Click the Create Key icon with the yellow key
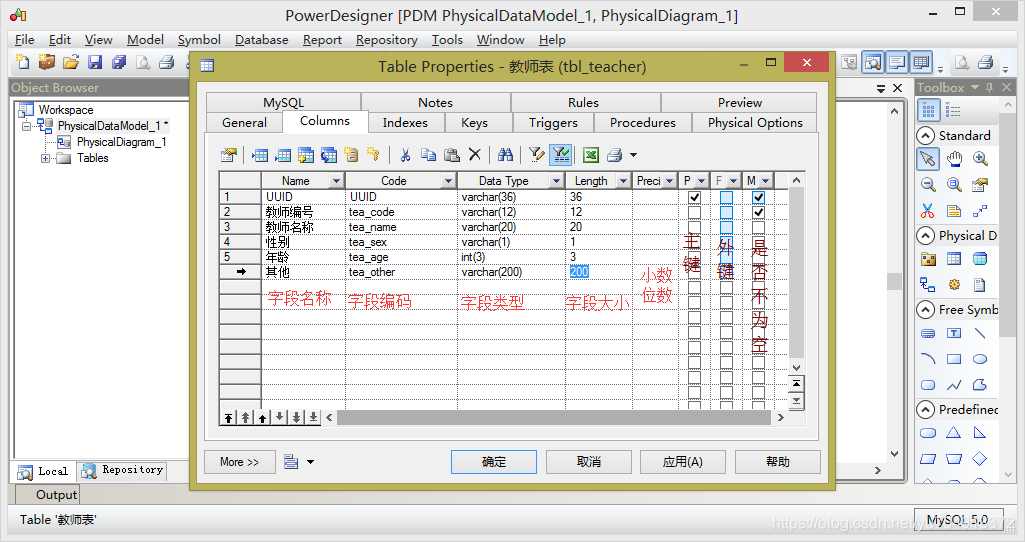Viewport: 1025px width, 542px height. click(374, 155)
